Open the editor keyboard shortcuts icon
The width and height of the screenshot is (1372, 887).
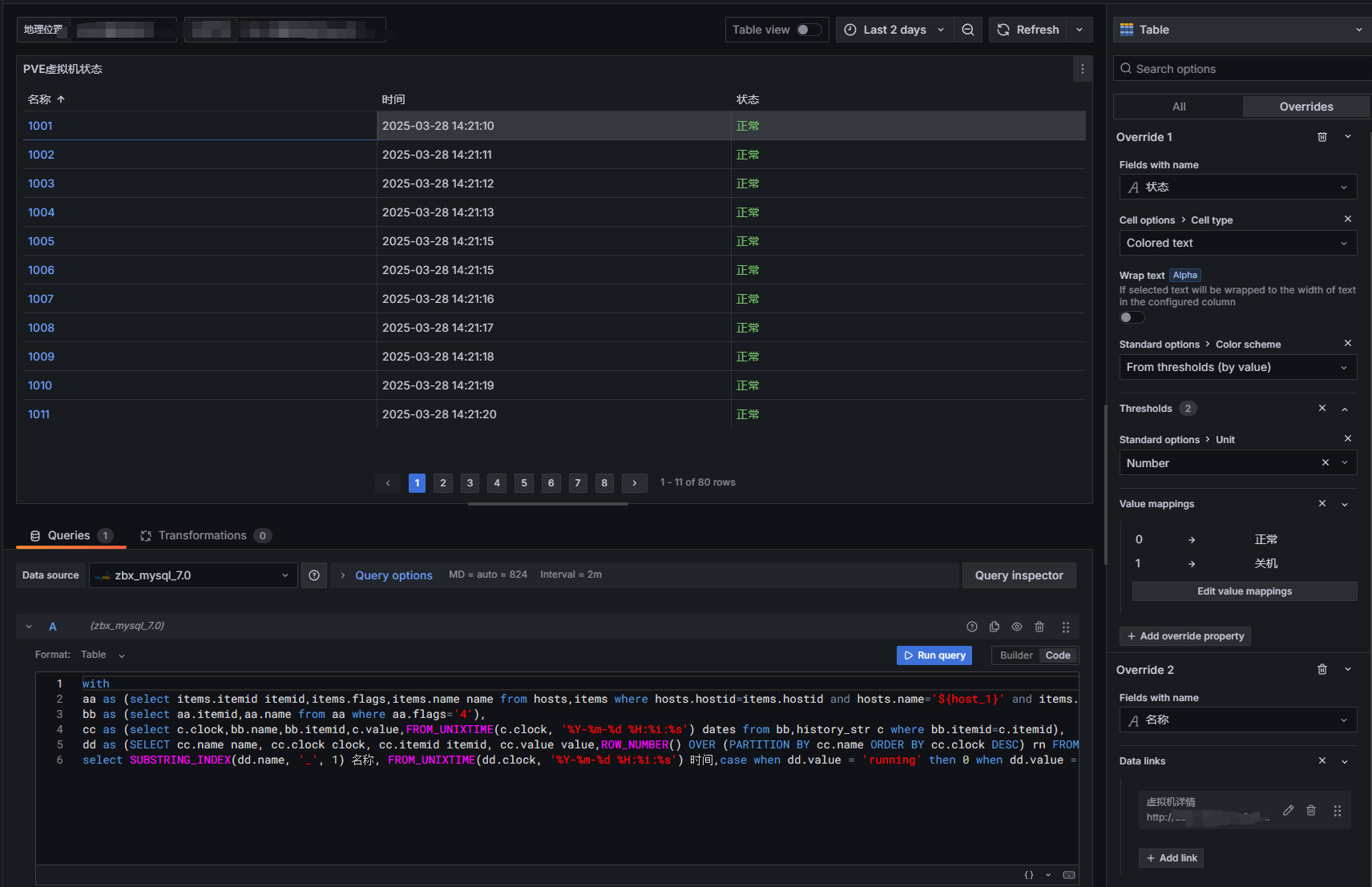1069,875
